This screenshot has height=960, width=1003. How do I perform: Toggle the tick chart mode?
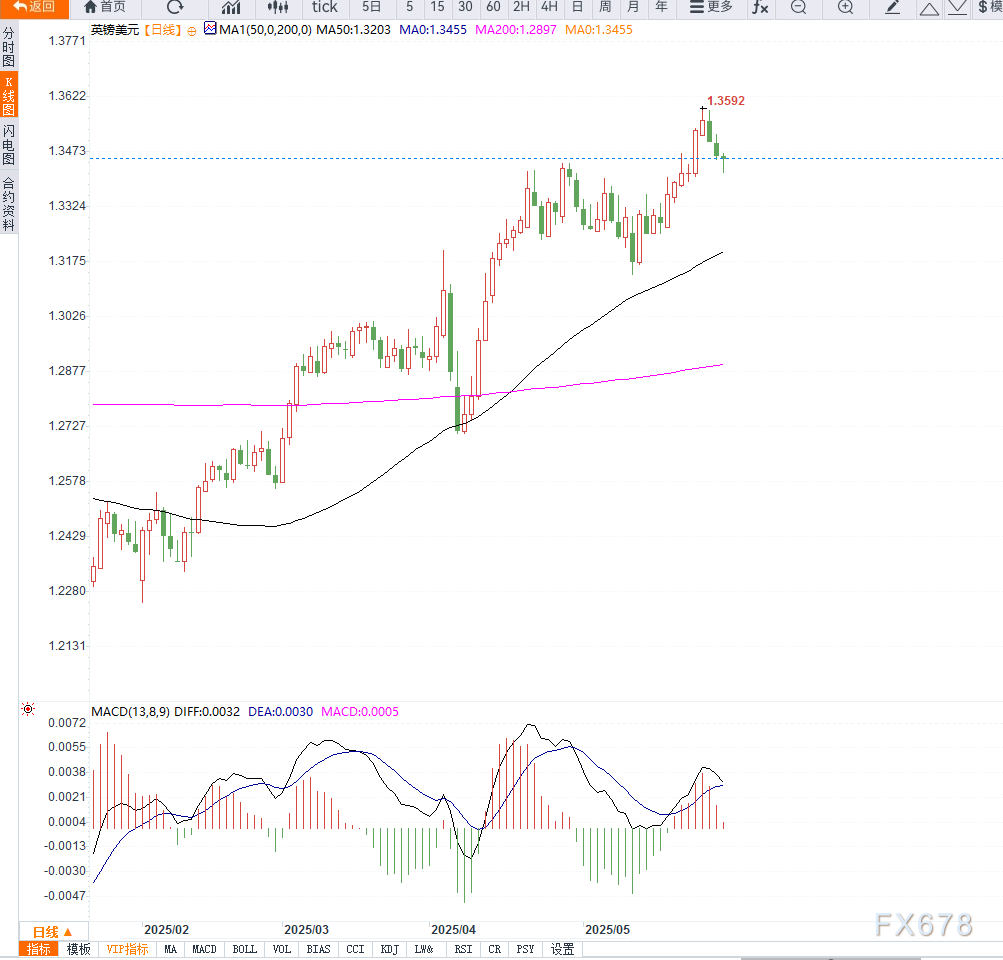coord(325,8)
